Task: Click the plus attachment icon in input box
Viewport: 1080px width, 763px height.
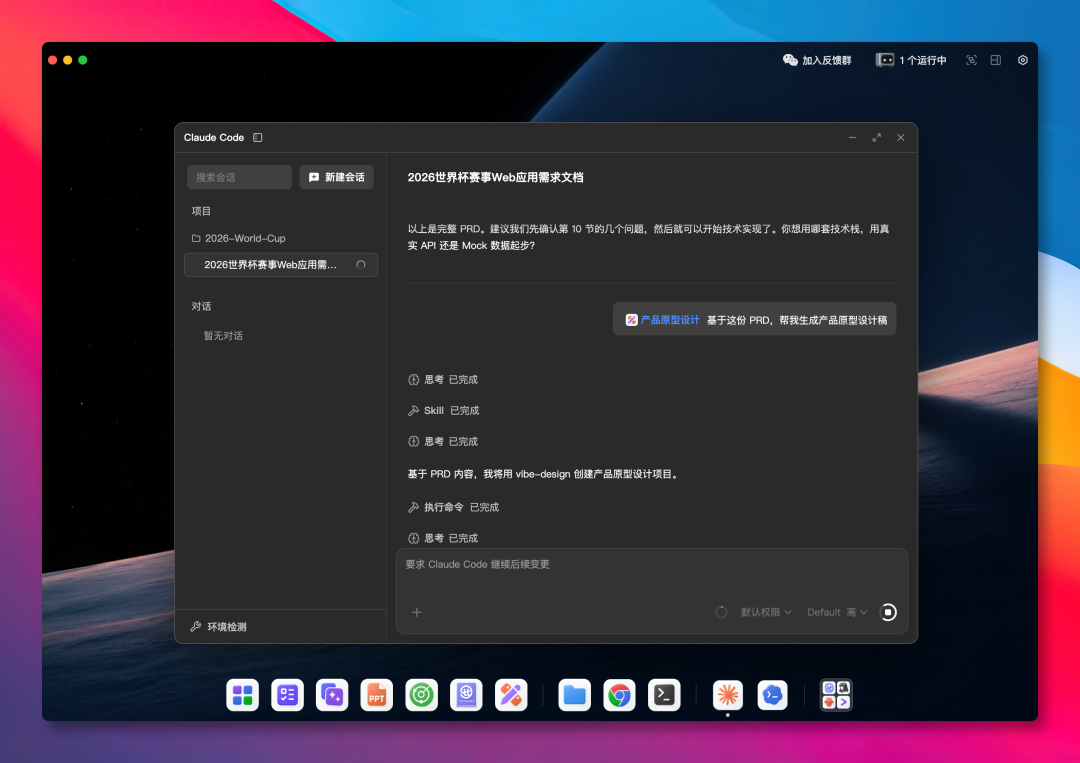Action: [417, 612]
